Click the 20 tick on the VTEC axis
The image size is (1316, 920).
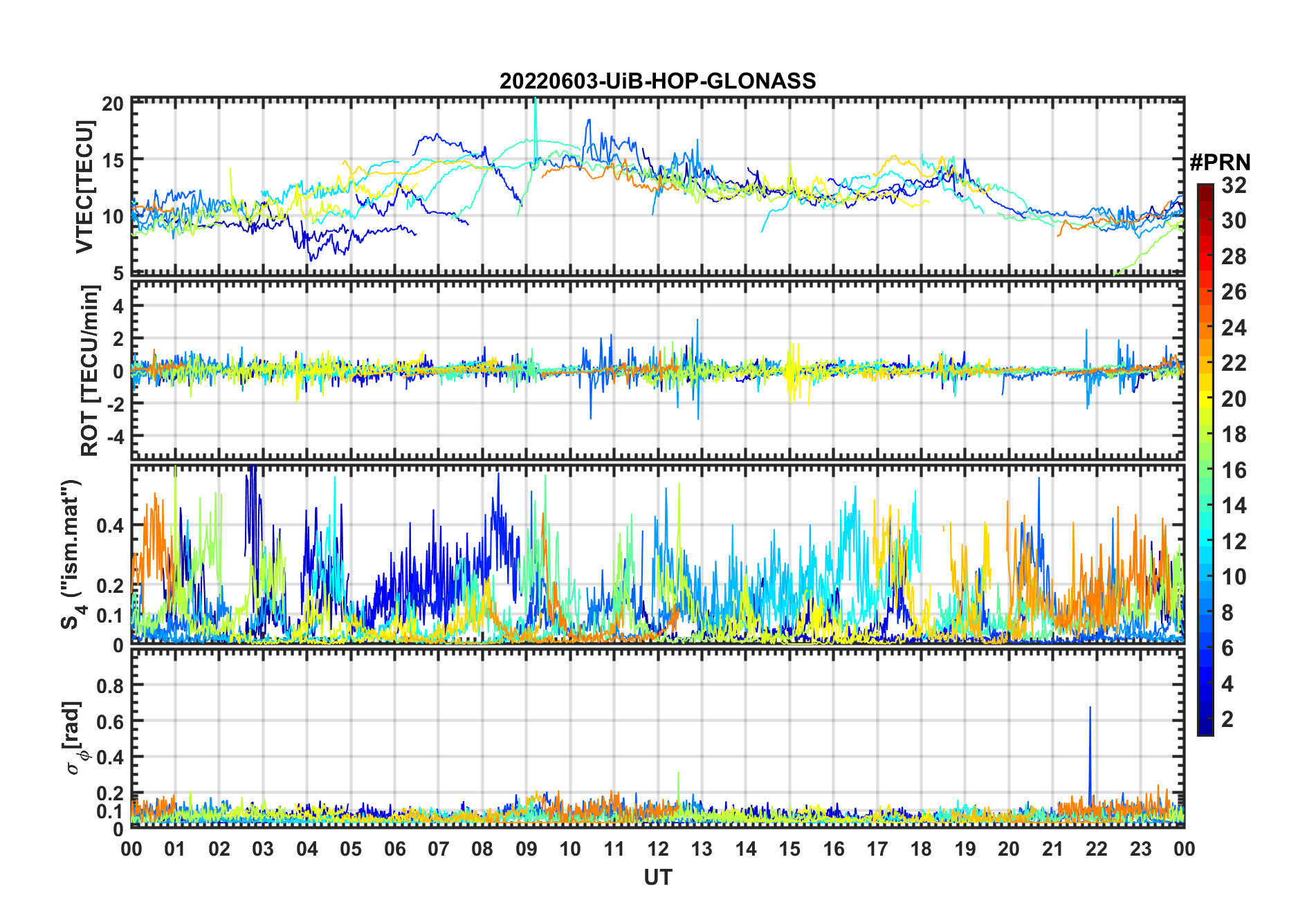click(x=112, y=104)
